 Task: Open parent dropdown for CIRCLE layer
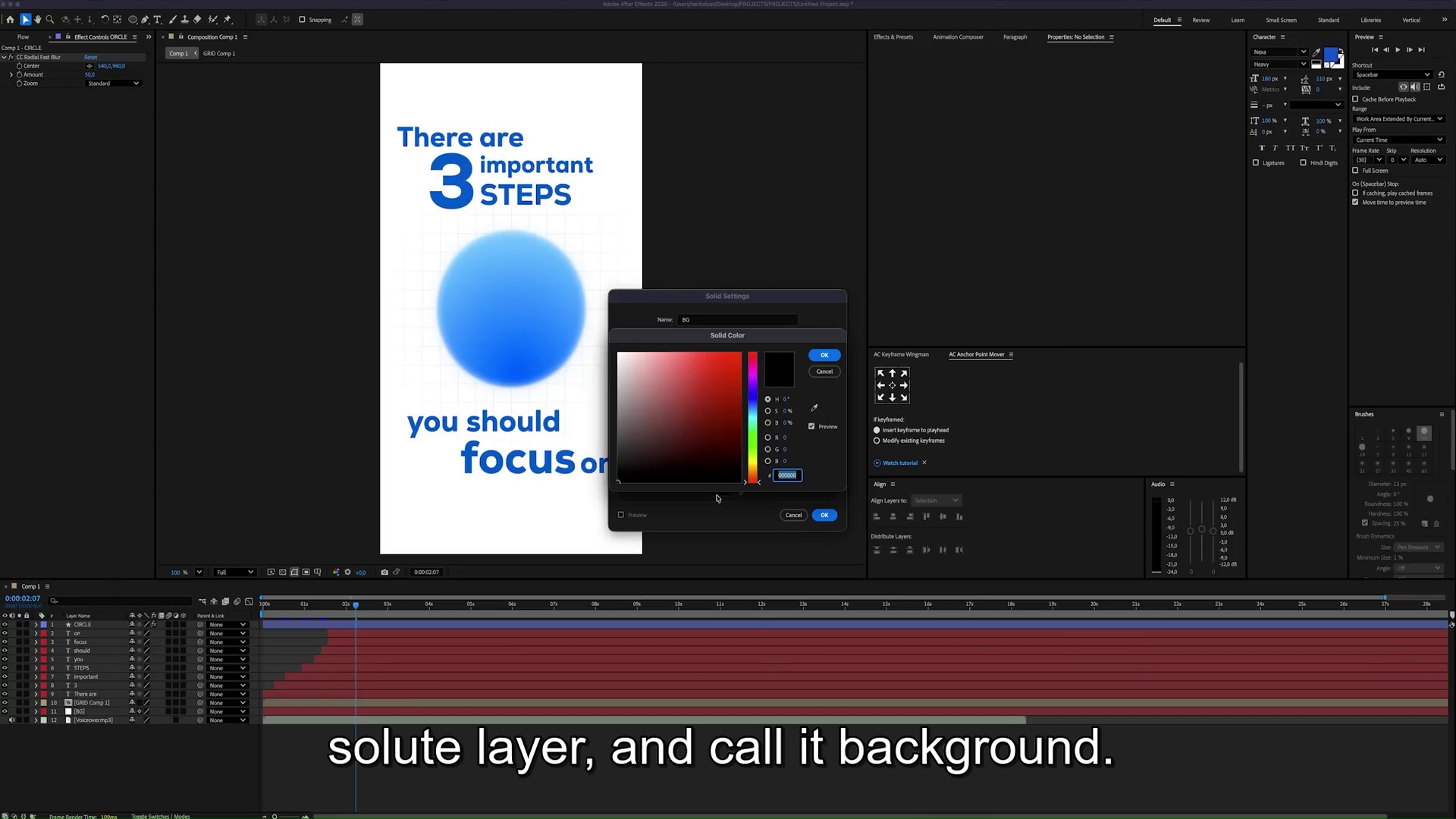point(227,625)
